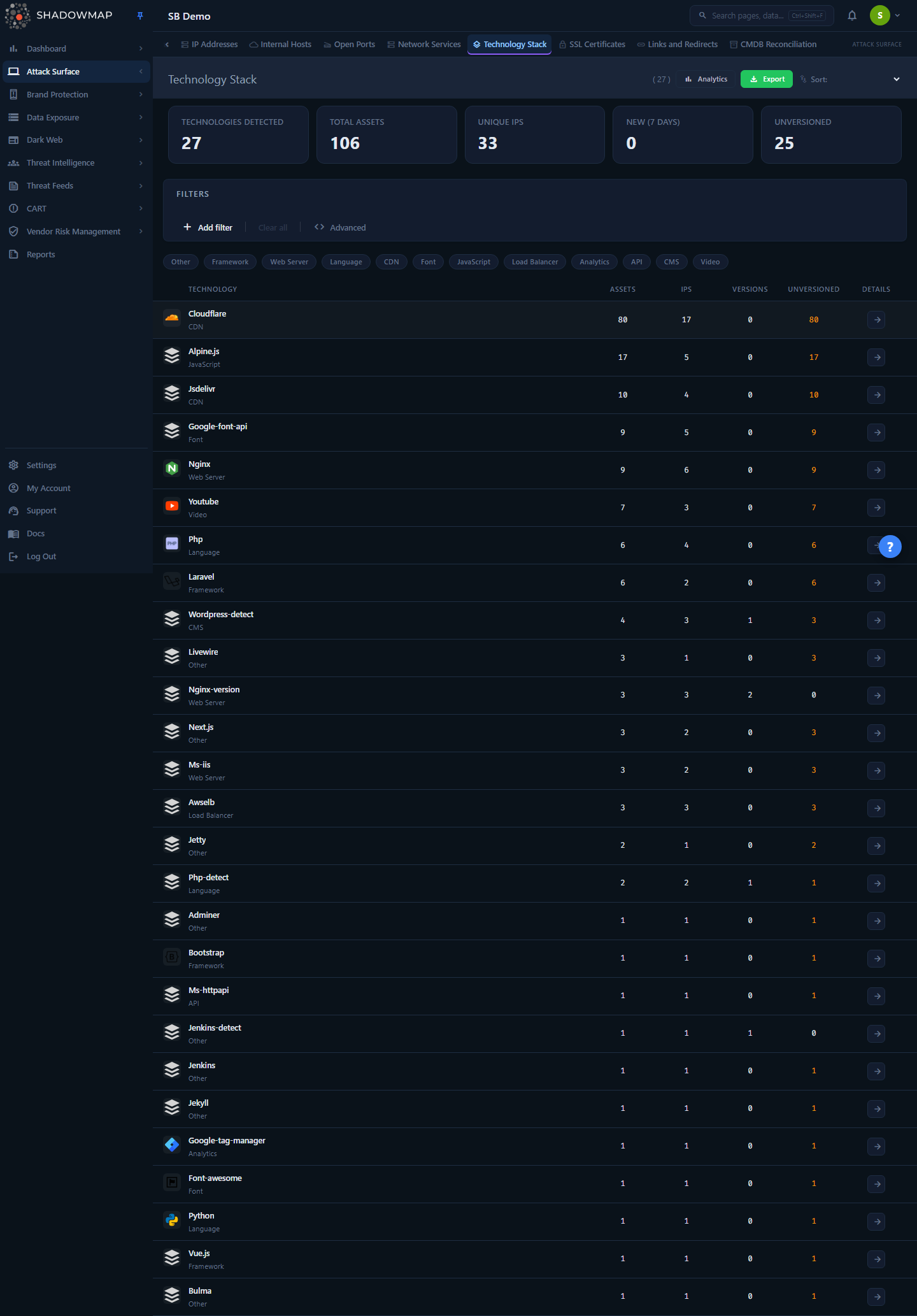Open Advanced filter mode
917x1316 pixels.
340,227
